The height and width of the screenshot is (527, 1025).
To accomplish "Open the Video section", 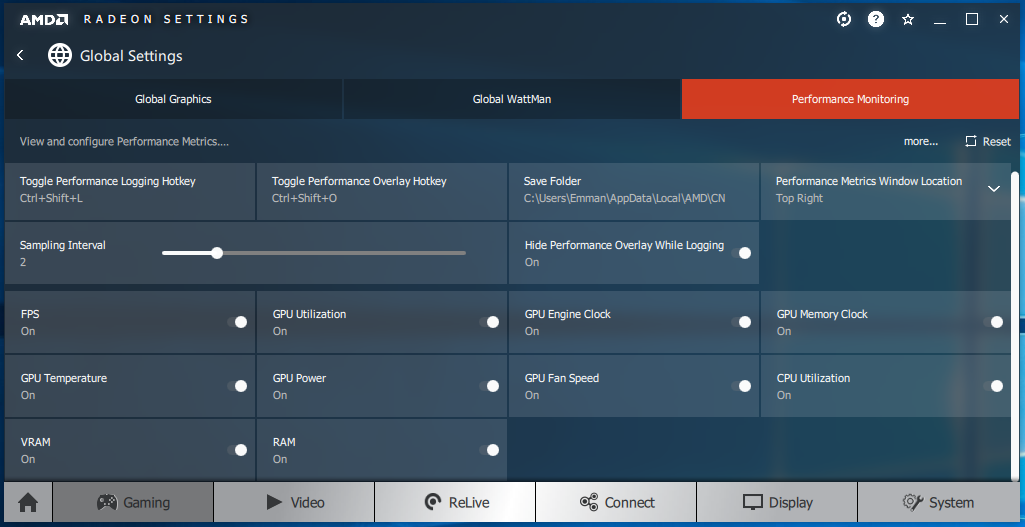I will 294,502.
